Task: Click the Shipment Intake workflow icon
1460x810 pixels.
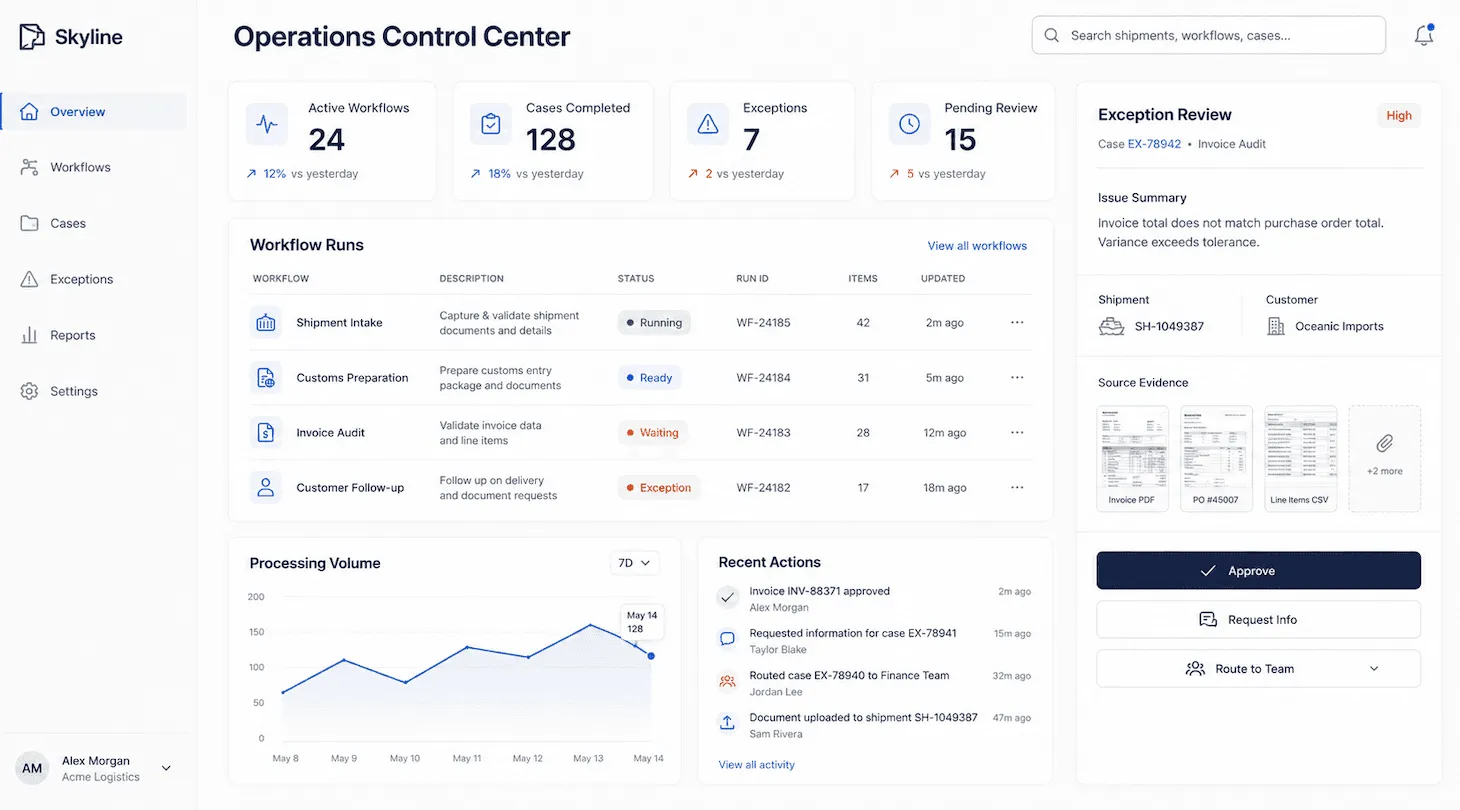Action: click(x=265, y=323)
